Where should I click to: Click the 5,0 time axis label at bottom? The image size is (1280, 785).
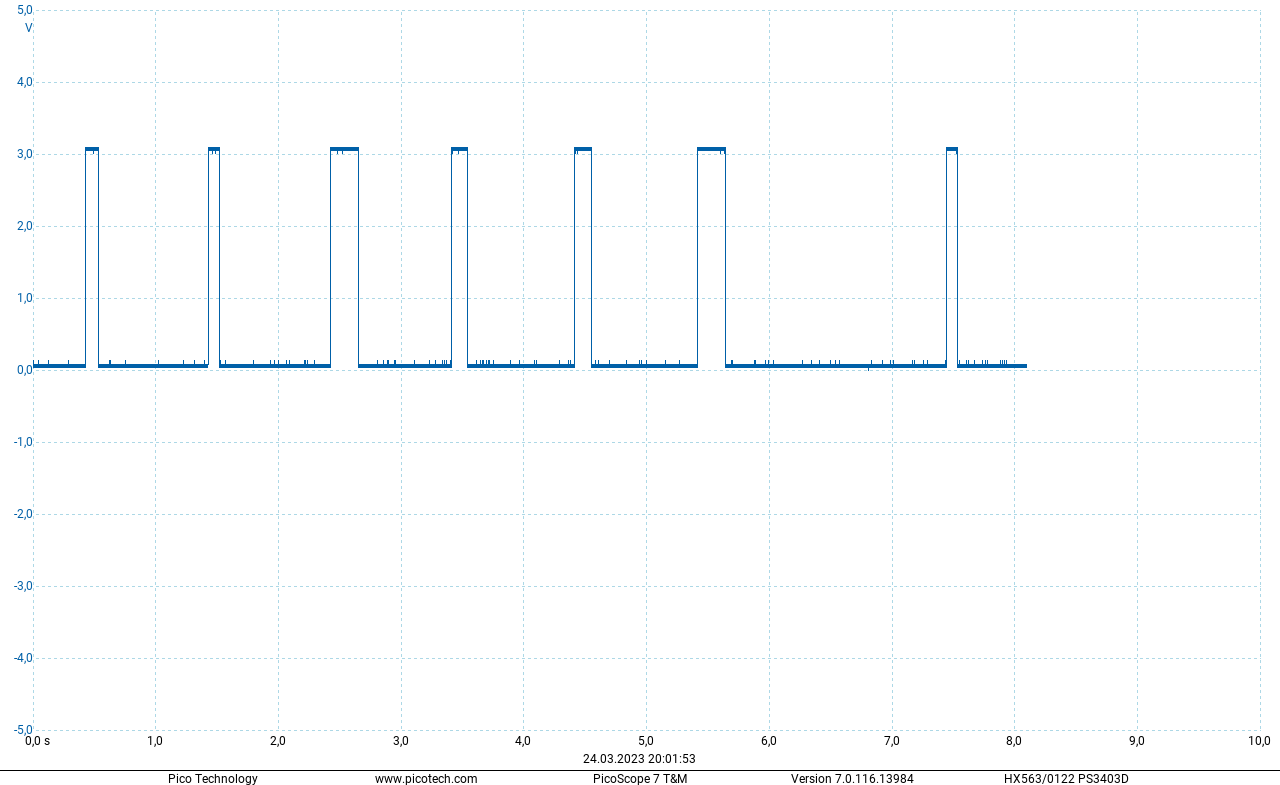pyautogui.click(x=646, y=741)
